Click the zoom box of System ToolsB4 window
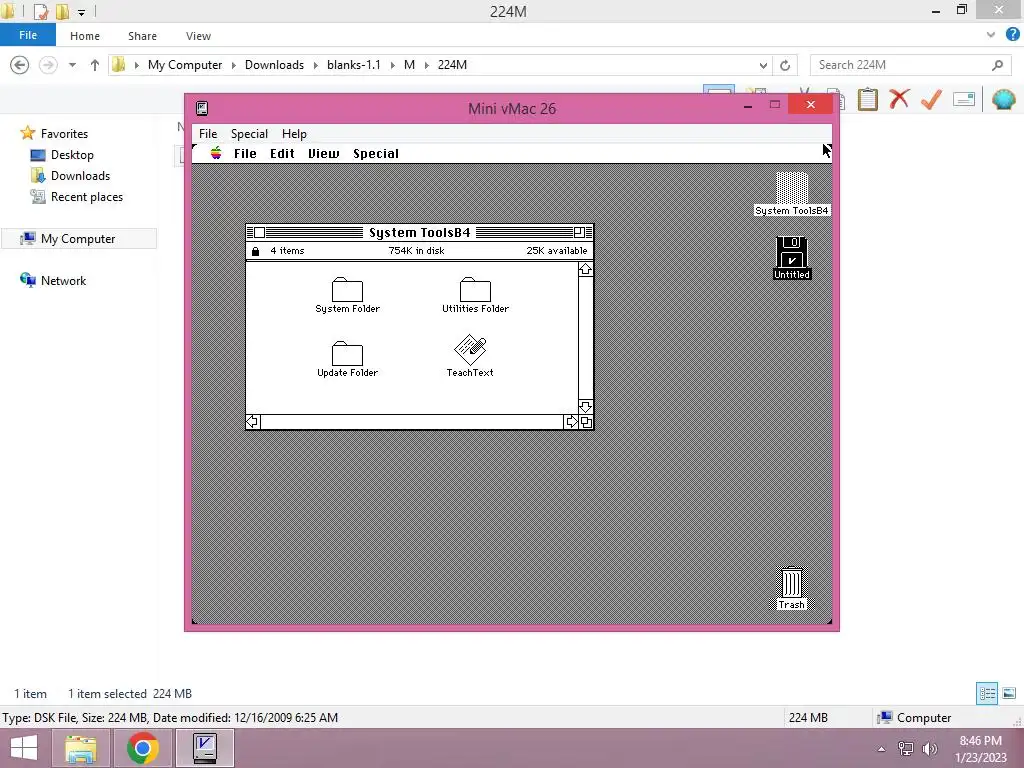 point(579,232)
